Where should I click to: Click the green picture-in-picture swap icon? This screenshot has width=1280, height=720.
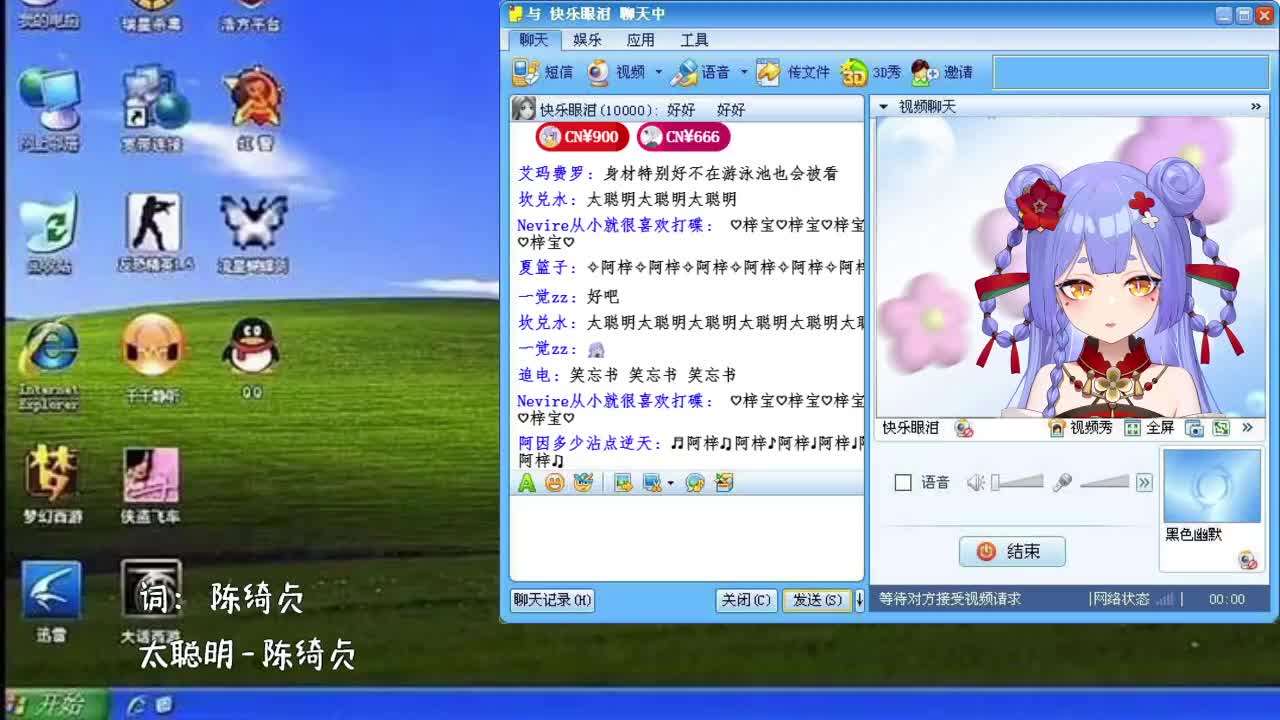pyautogui.click(x=1221, y=428)
